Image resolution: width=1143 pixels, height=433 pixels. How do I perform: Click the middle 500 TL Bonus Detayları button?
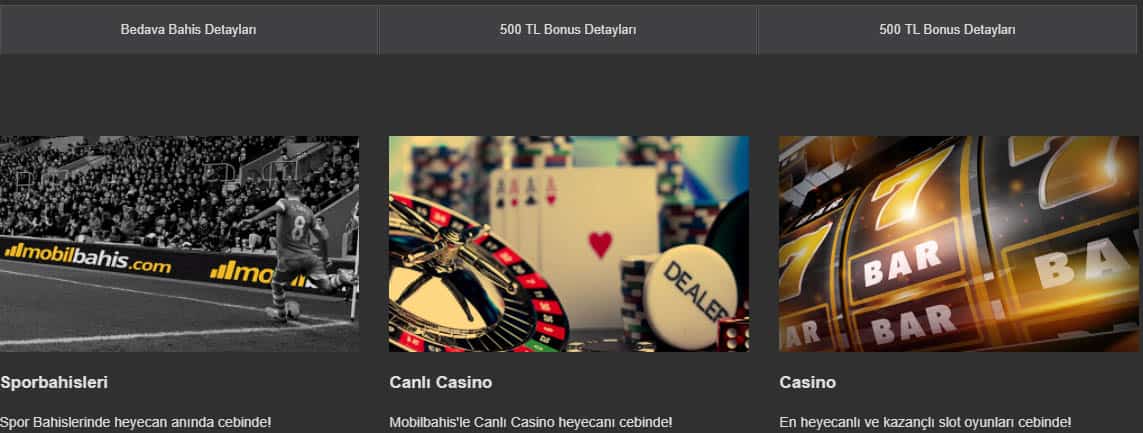coord(568,30)
